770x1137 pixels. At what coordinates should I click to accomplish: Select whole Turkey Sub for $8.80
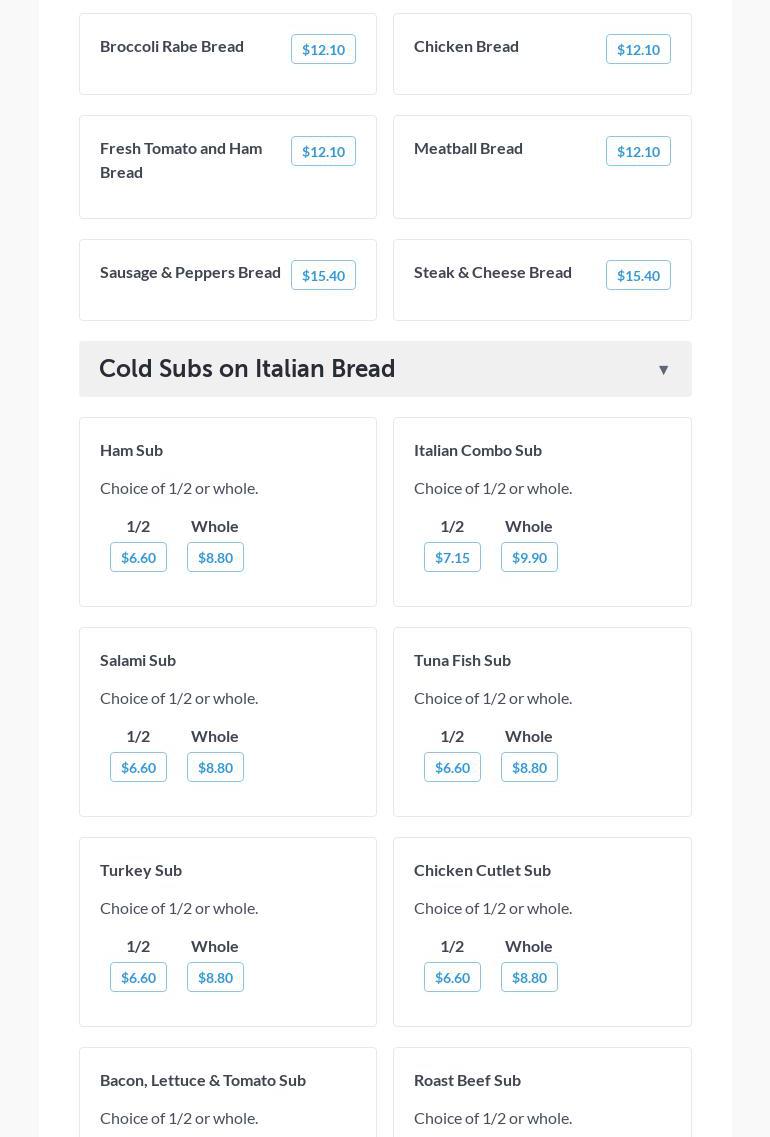(x=215, y=977)
